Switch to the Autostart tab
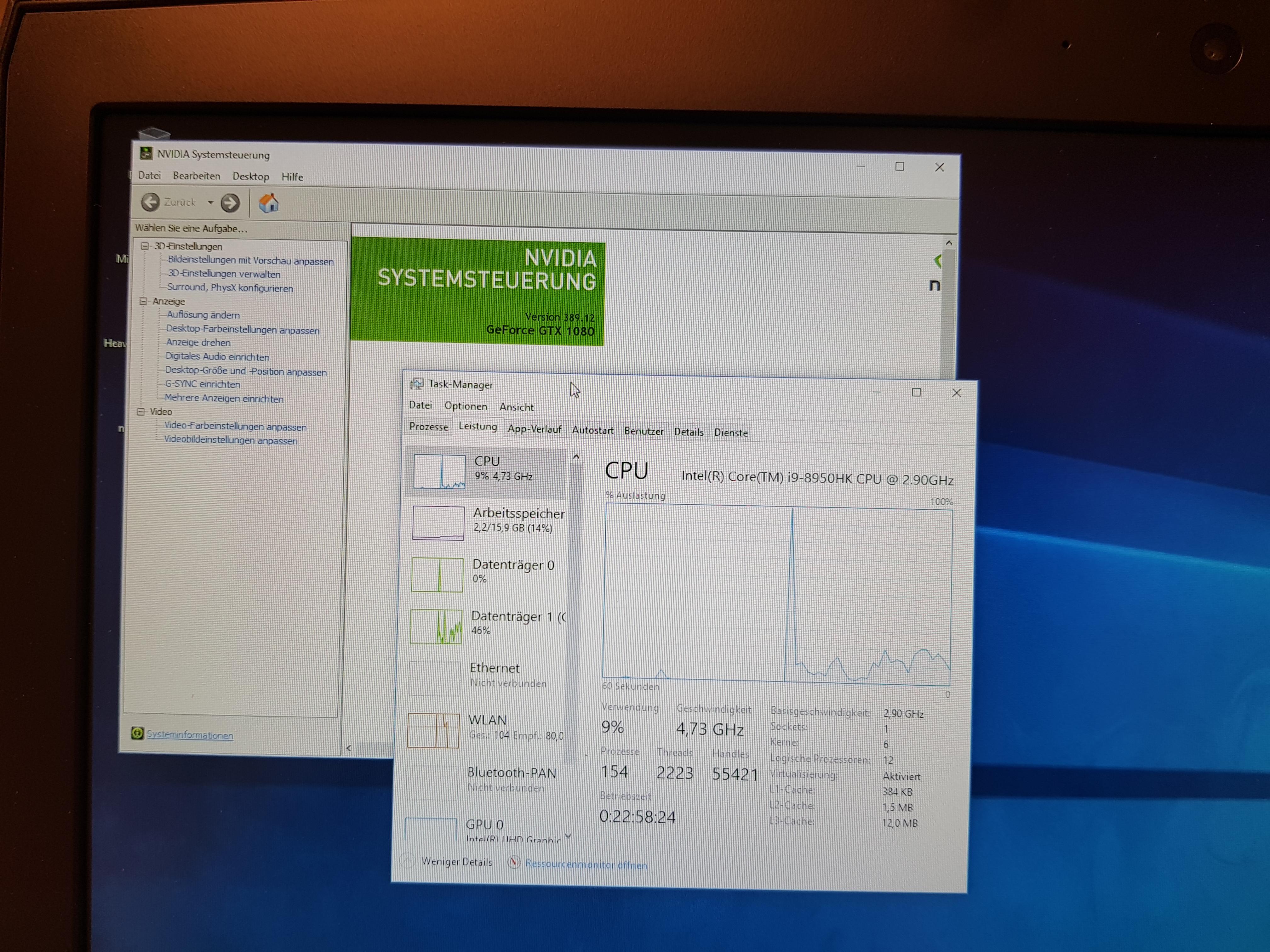 [x=592, y=430]
